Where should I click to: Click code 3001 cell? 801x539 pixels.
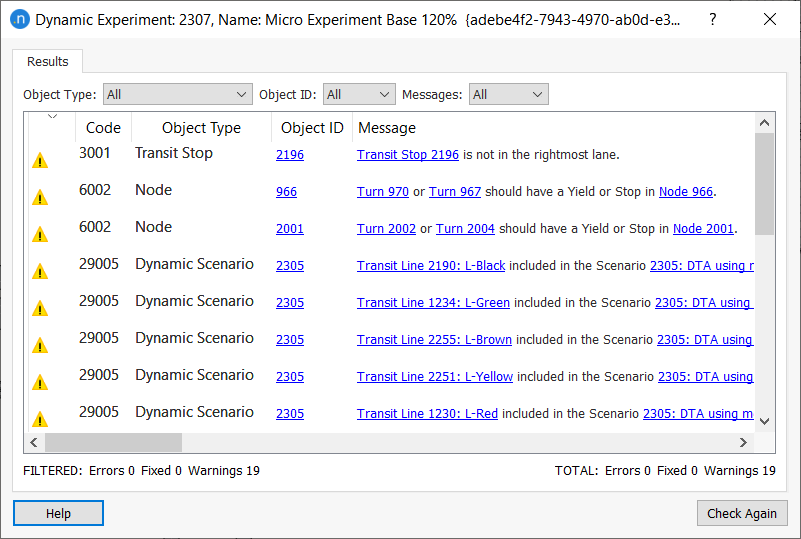pyautogui.click(x=95, y=153)
